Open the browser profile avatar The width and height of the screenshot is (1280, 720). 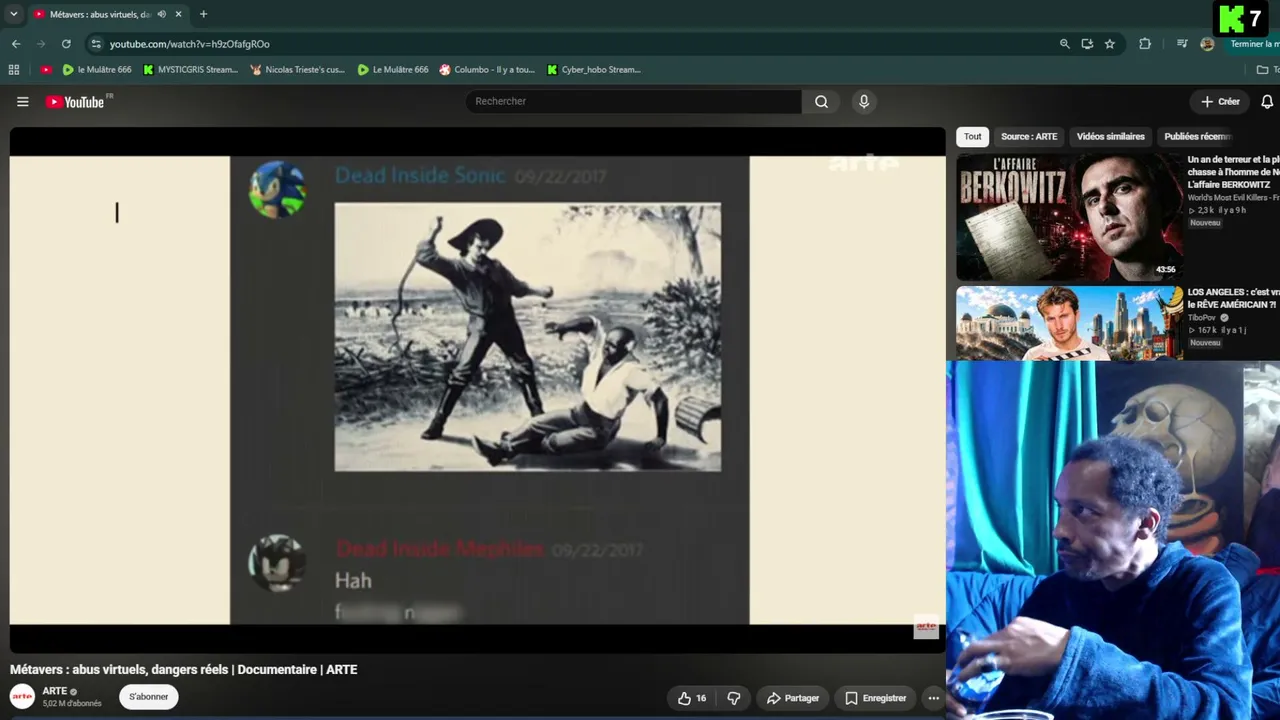click(1207, 44)
